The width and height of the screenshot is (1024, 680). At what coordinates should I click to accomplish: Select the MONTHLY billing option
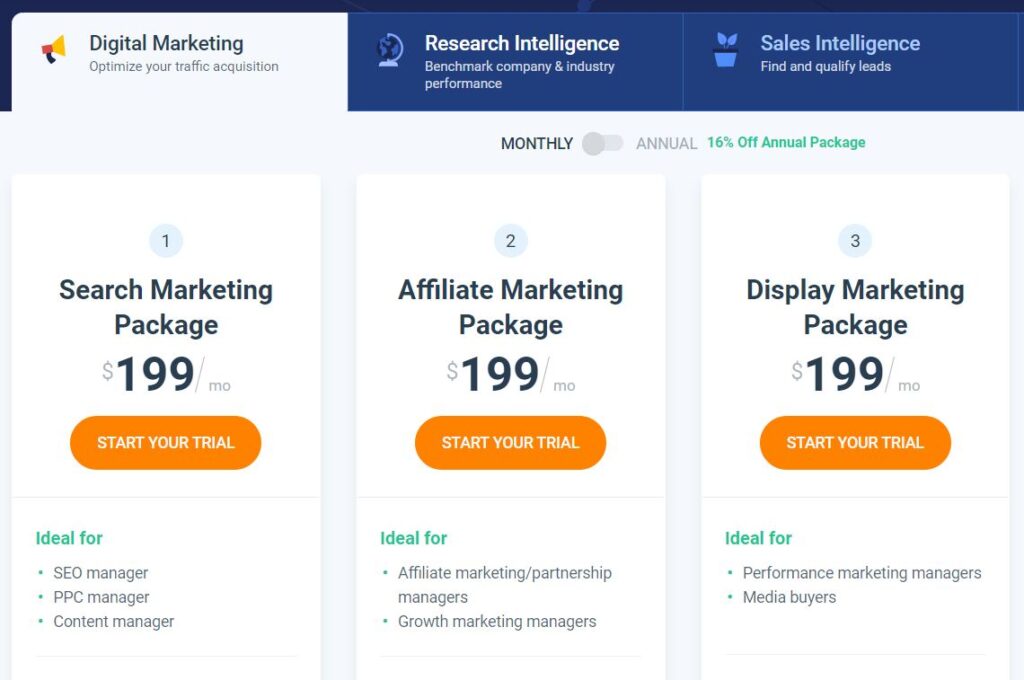pyautogui.click(x=536, y=144)
